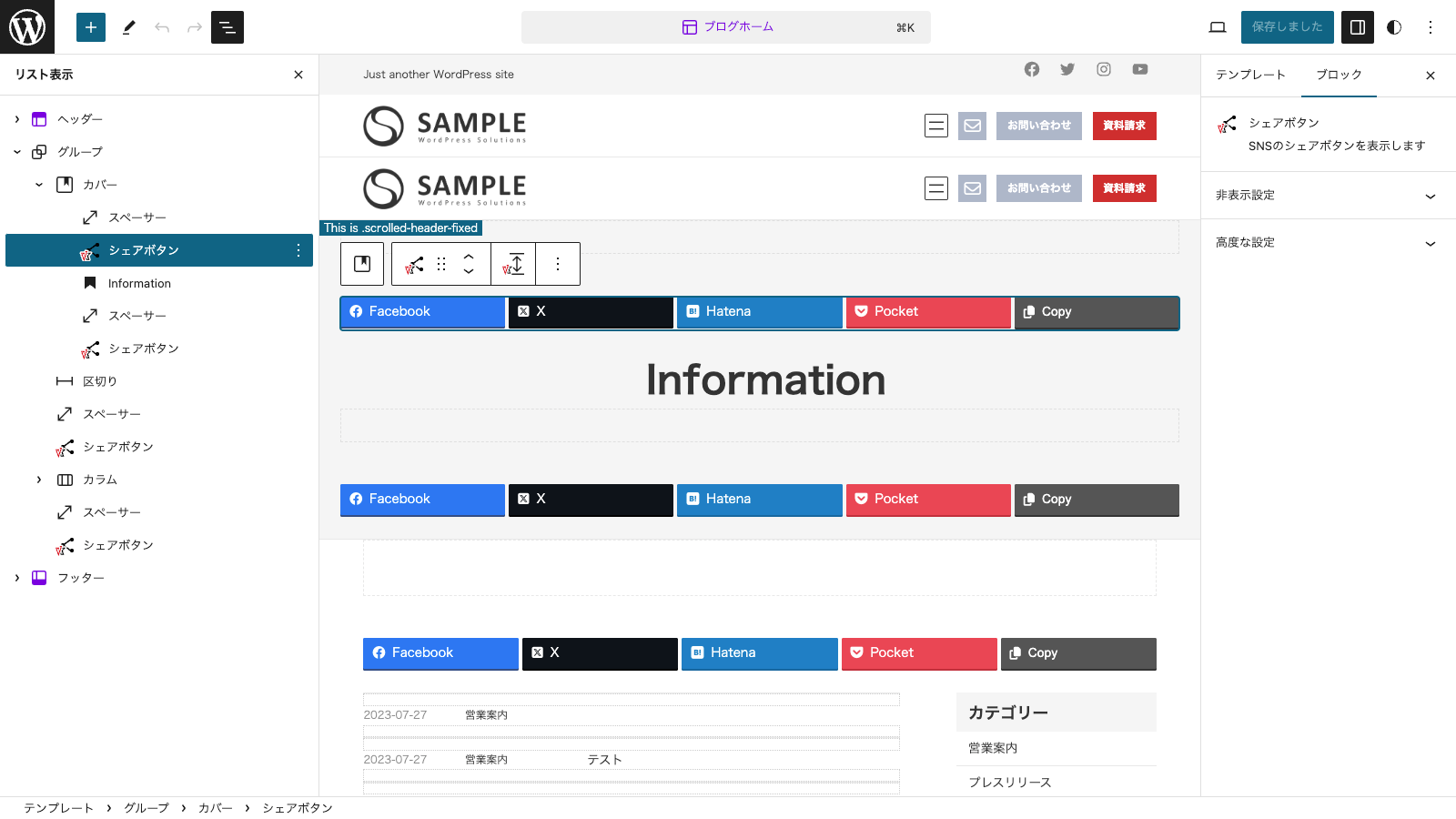Click the Just another WordPress site tagline
Viewport: 1456px width, 819px height.
coord(439,75)
